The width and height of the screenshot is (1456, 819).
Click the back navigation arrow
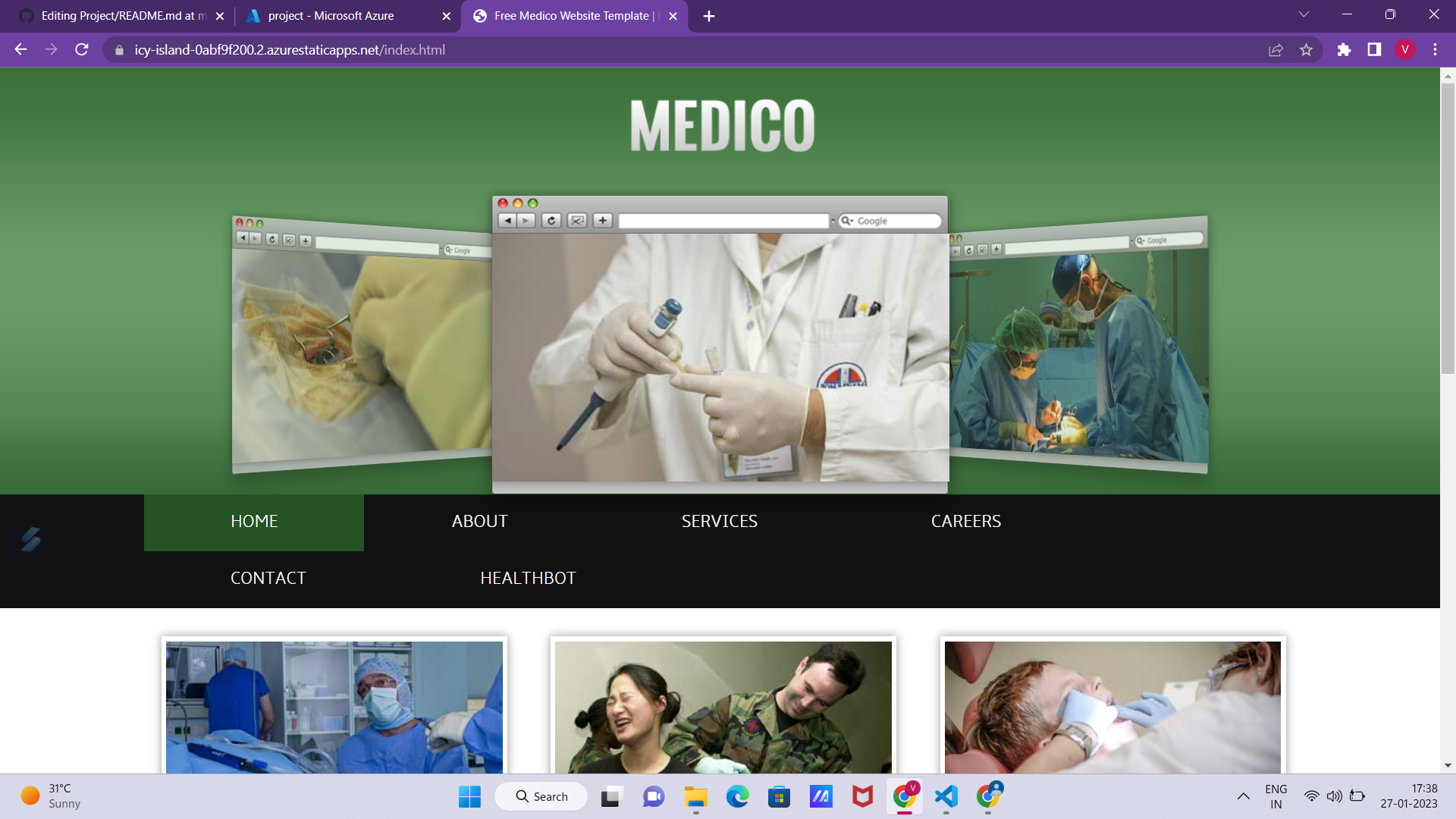(x=21, y=50)
